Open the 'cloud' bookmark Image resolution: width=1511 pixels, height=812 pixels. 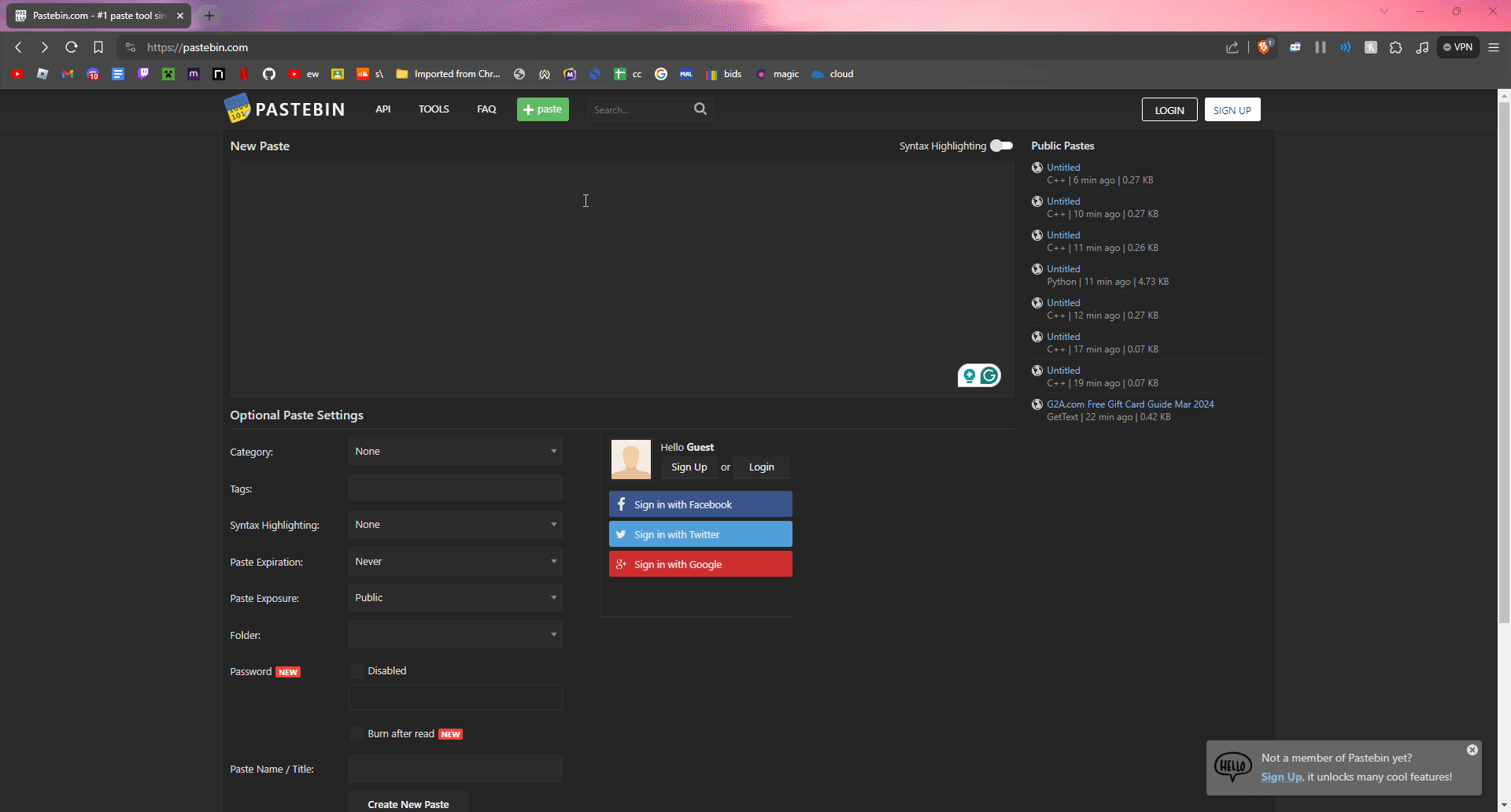tap(833, 74)
